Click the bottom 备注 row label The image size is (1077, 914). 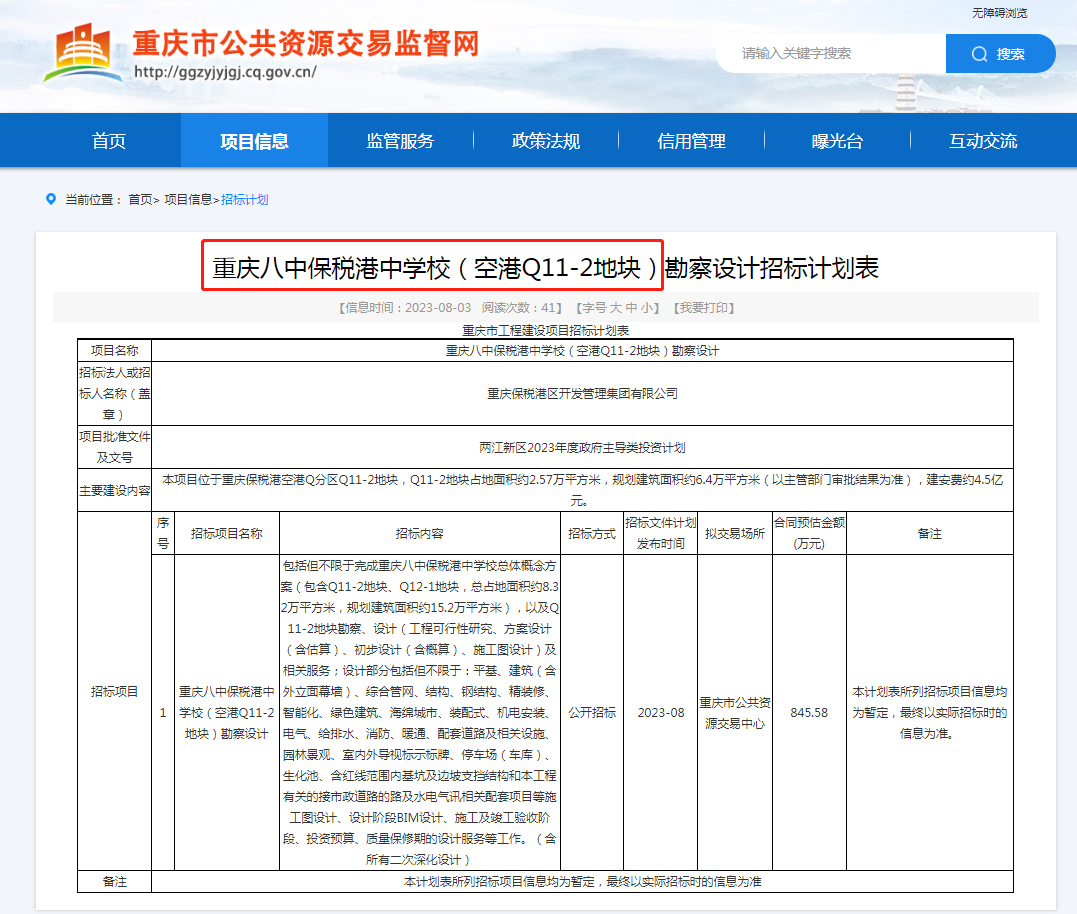(115, 882)
